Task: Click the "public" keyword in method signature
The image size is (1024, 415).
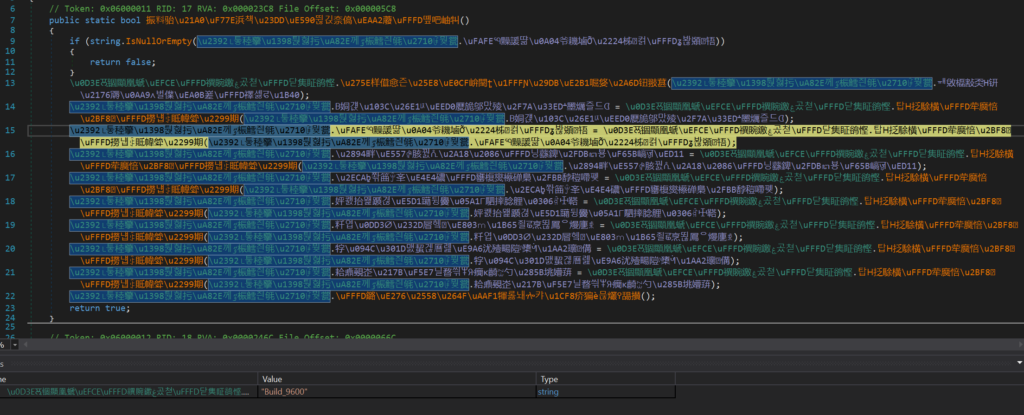Action: tap(63, 20)
